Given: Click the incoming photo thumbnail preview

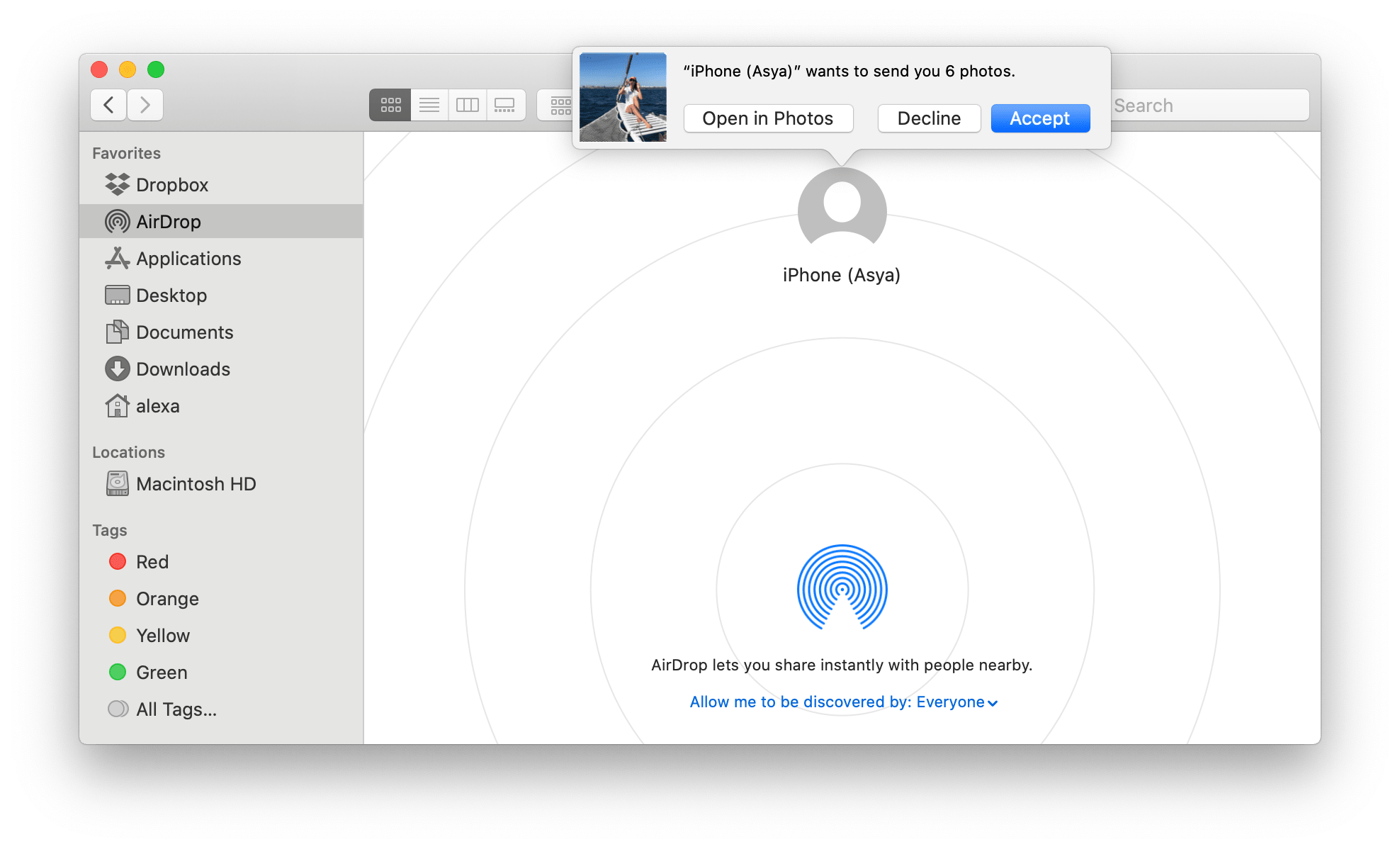Looking at the screenshot, I should [x=620, y=100].
